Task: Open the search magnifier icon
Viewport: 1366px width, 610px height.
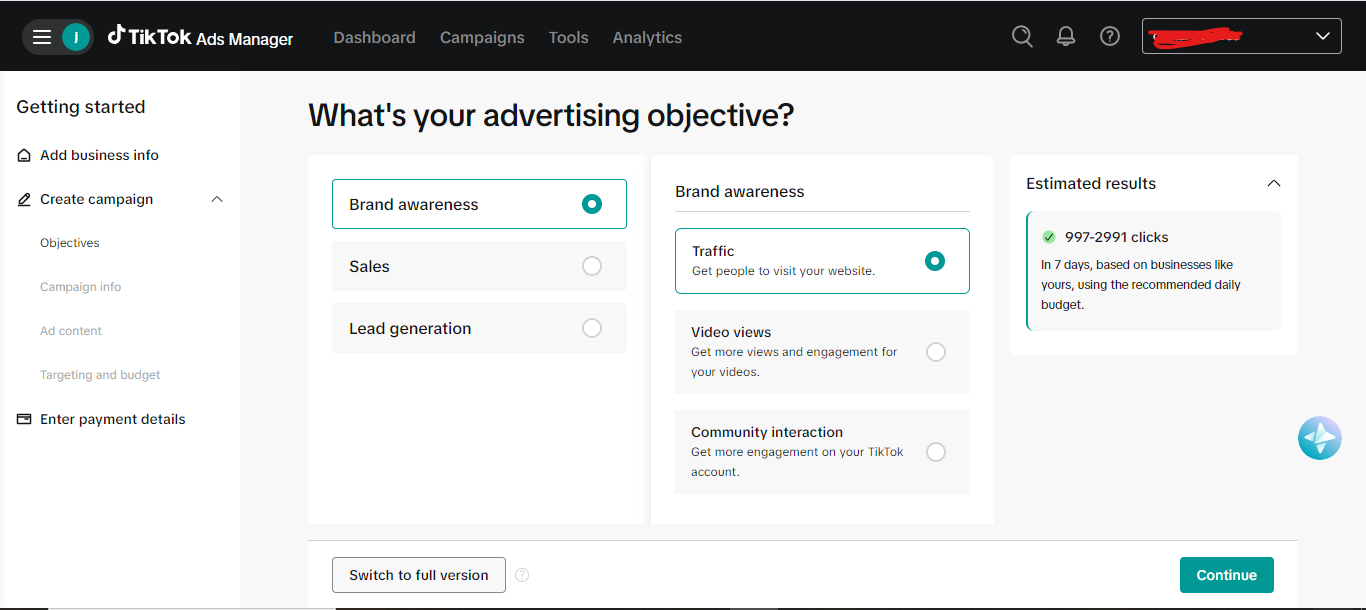Action: point(1022,36)
